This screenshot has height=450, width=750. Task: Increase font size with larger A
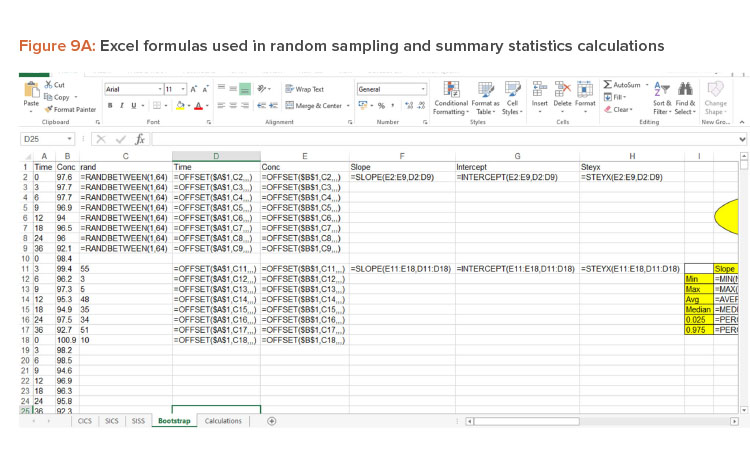pos(194,89)
